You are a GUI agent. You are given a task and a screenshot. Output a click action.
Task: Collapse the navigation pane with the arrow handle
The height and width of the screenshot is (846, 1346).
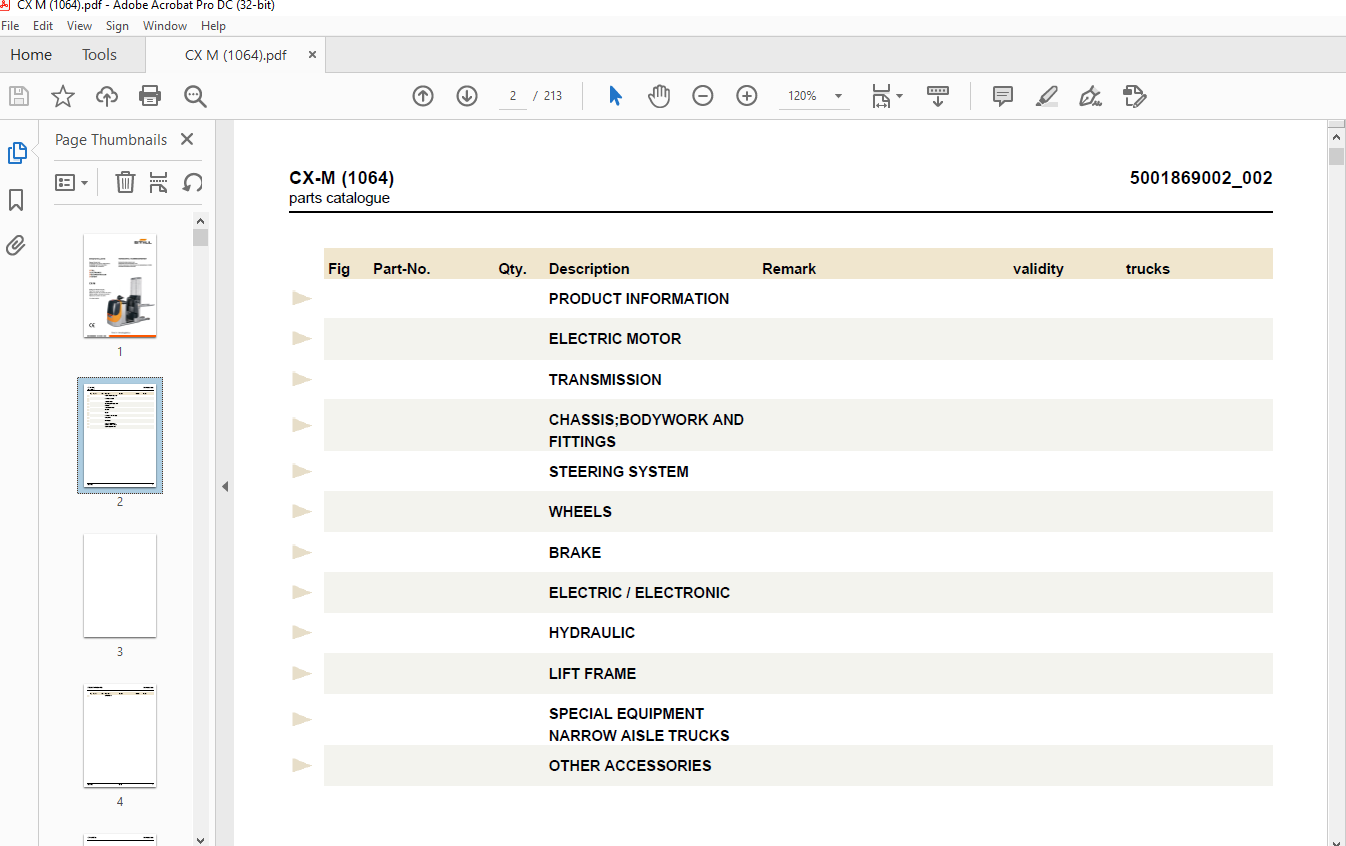click(225, 486)
